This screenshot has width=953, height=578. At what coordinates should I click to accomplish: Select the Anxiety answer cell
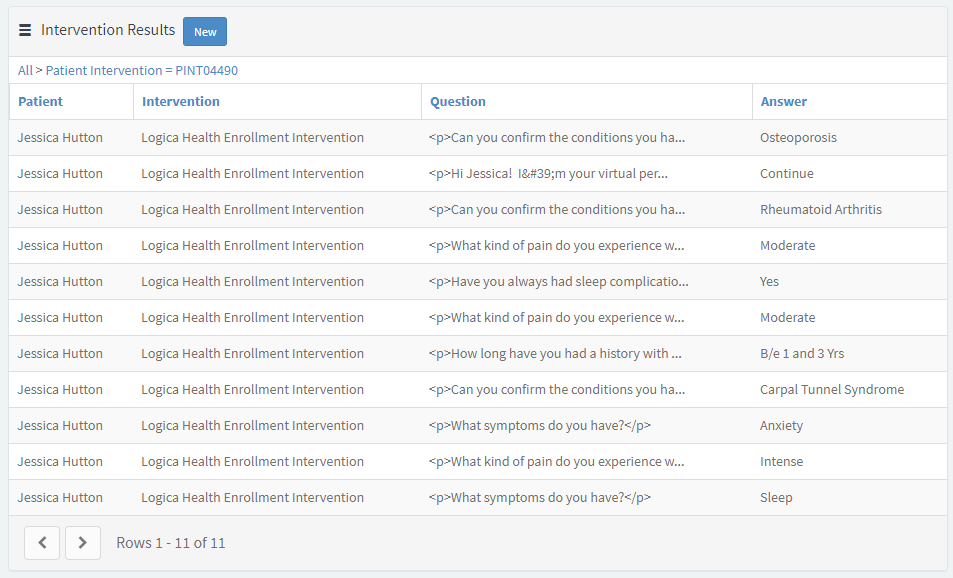pyautogui.click(x=781, y=425)
